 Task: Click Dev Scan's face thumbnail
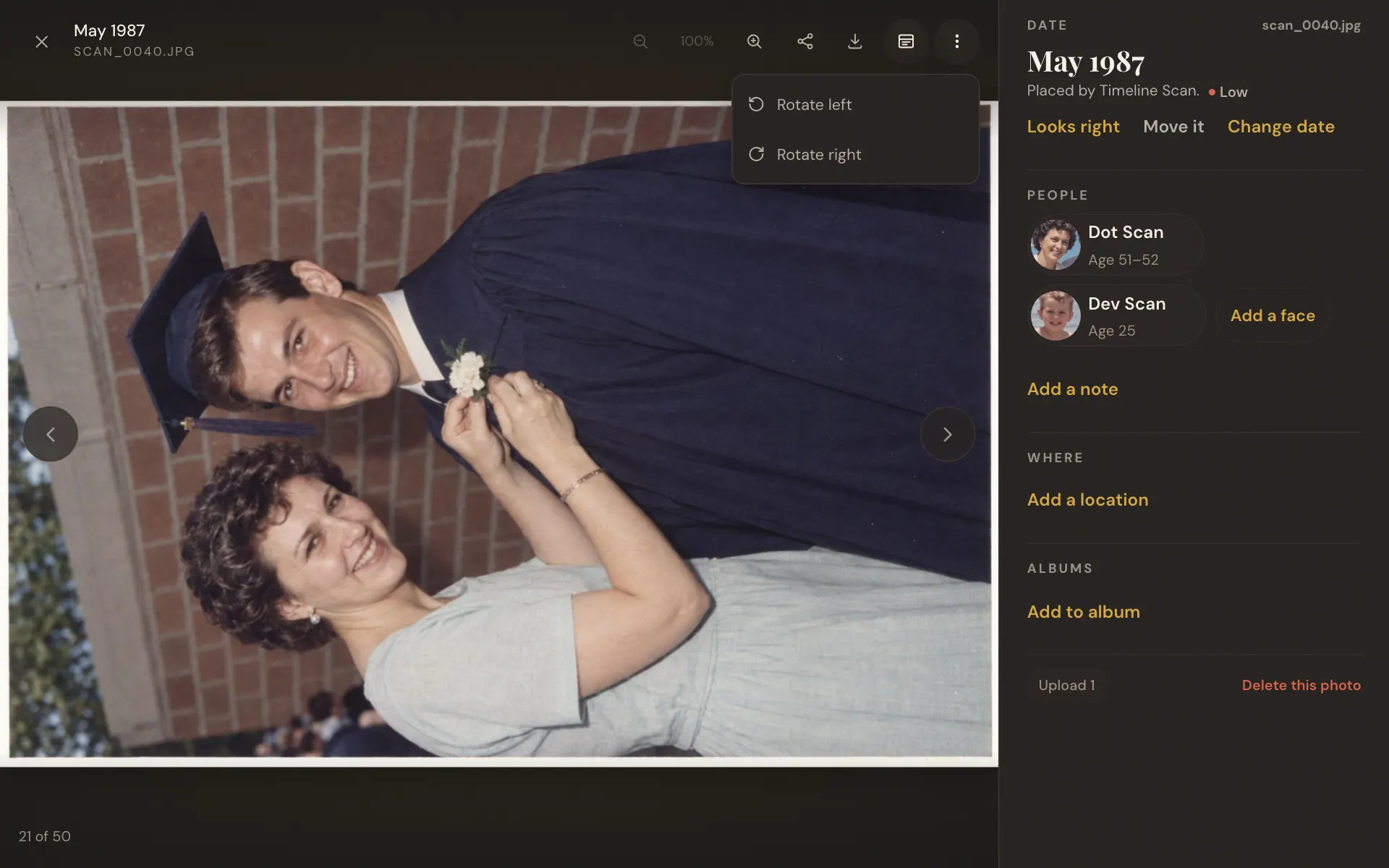point(1055,316)
